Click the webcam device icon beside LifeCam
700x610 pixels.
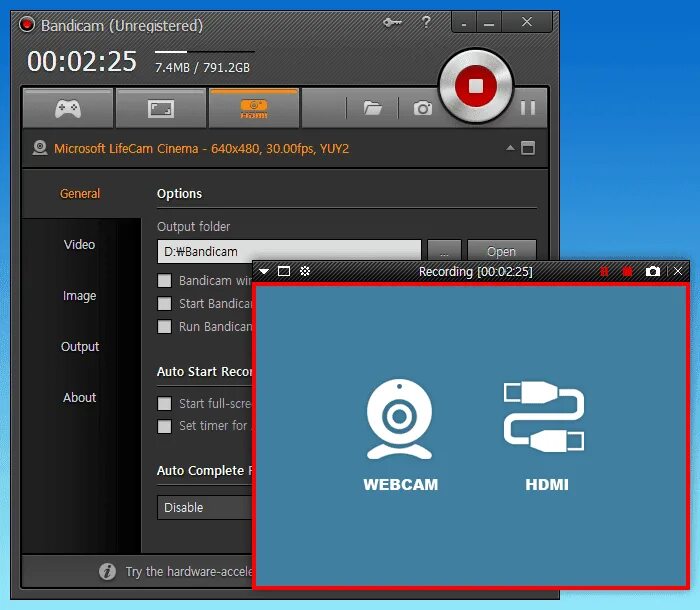click(40, 148)
